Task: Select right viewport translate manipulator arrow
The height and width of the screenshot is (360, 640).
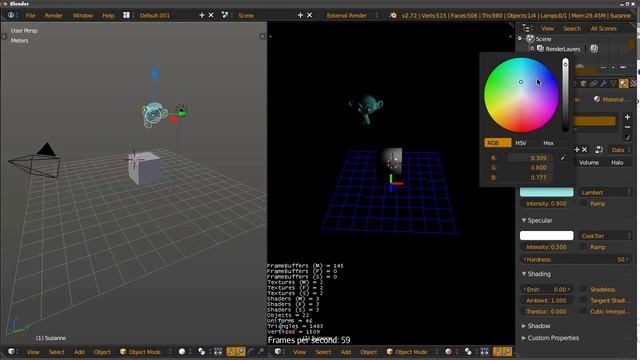Action: [x=507, y=351]
